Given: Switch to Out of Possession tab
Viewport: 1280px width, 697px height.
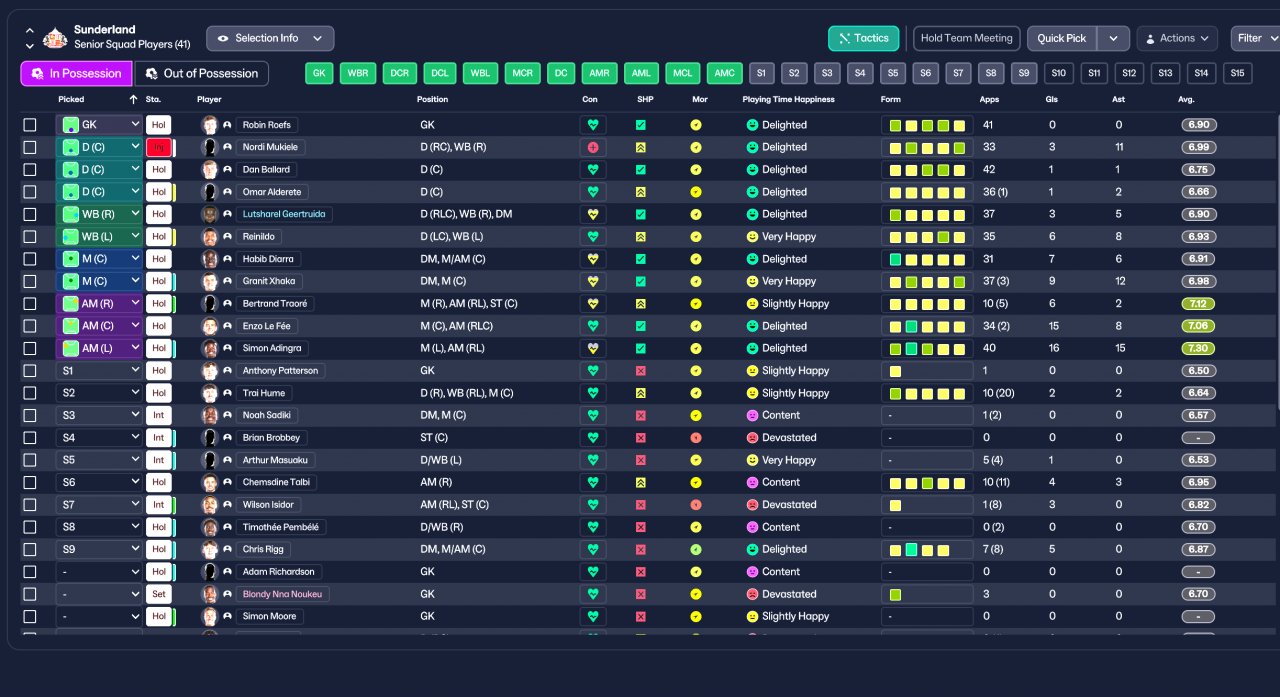Looking at the screenshot, I should click(x=202, y=73).
